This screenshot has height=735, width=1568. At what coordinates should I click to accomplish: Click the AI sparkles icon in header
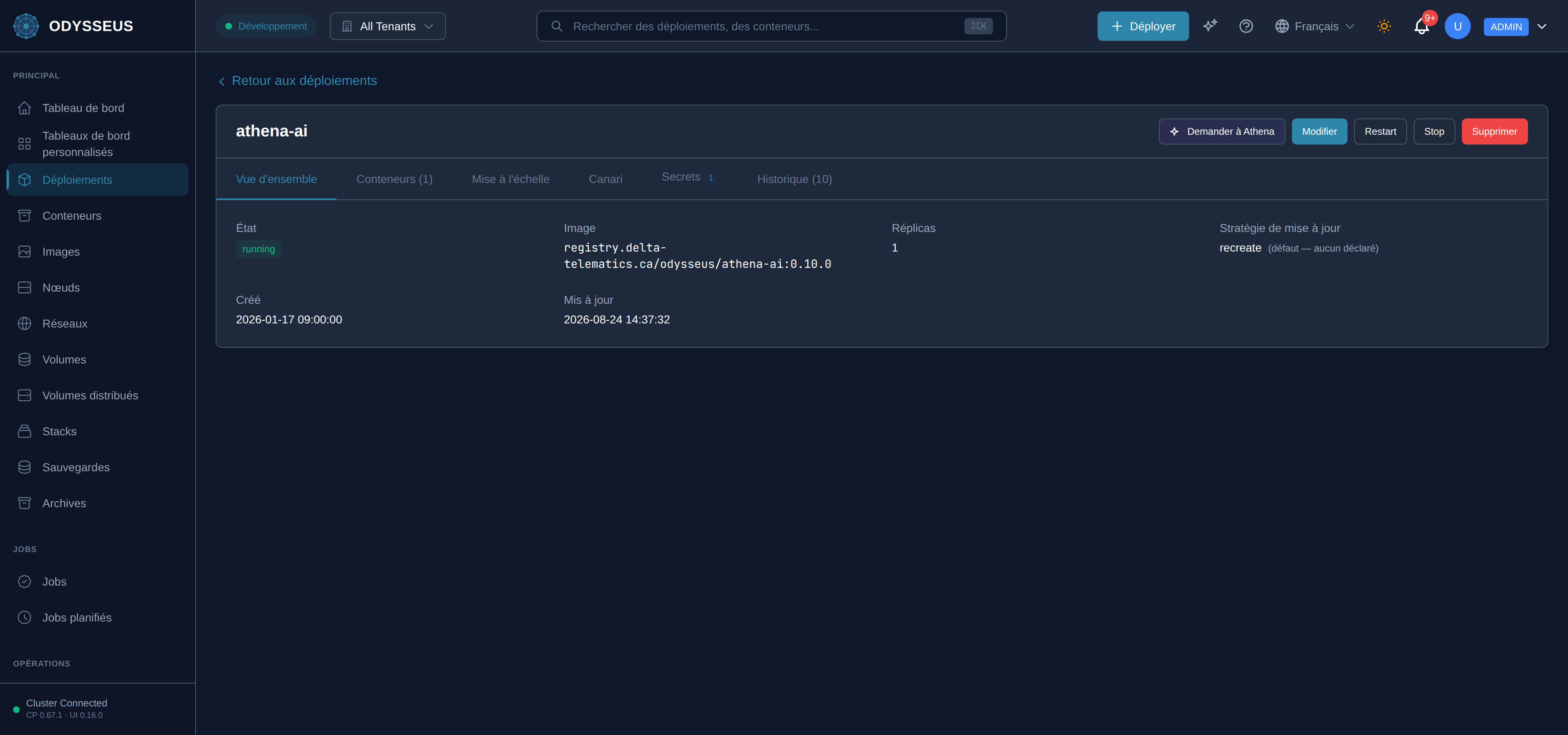[1210, 26]
